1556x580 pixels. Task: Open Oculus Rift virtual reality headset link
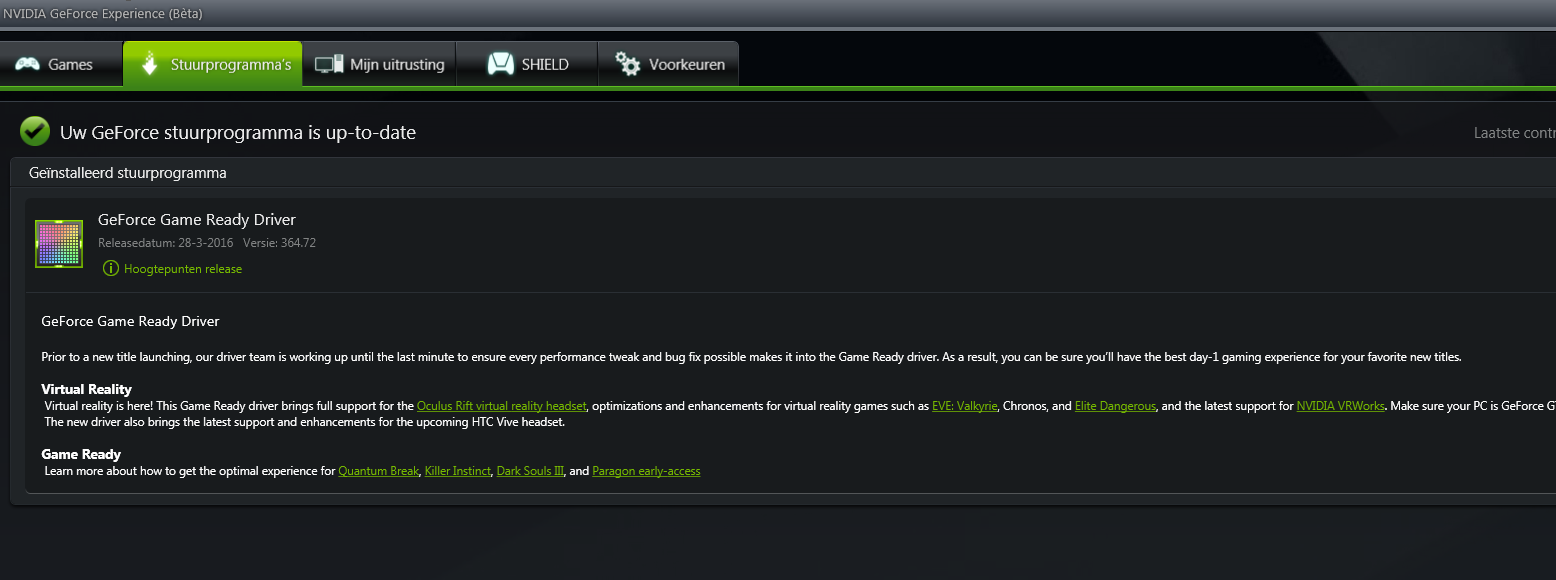502,406
